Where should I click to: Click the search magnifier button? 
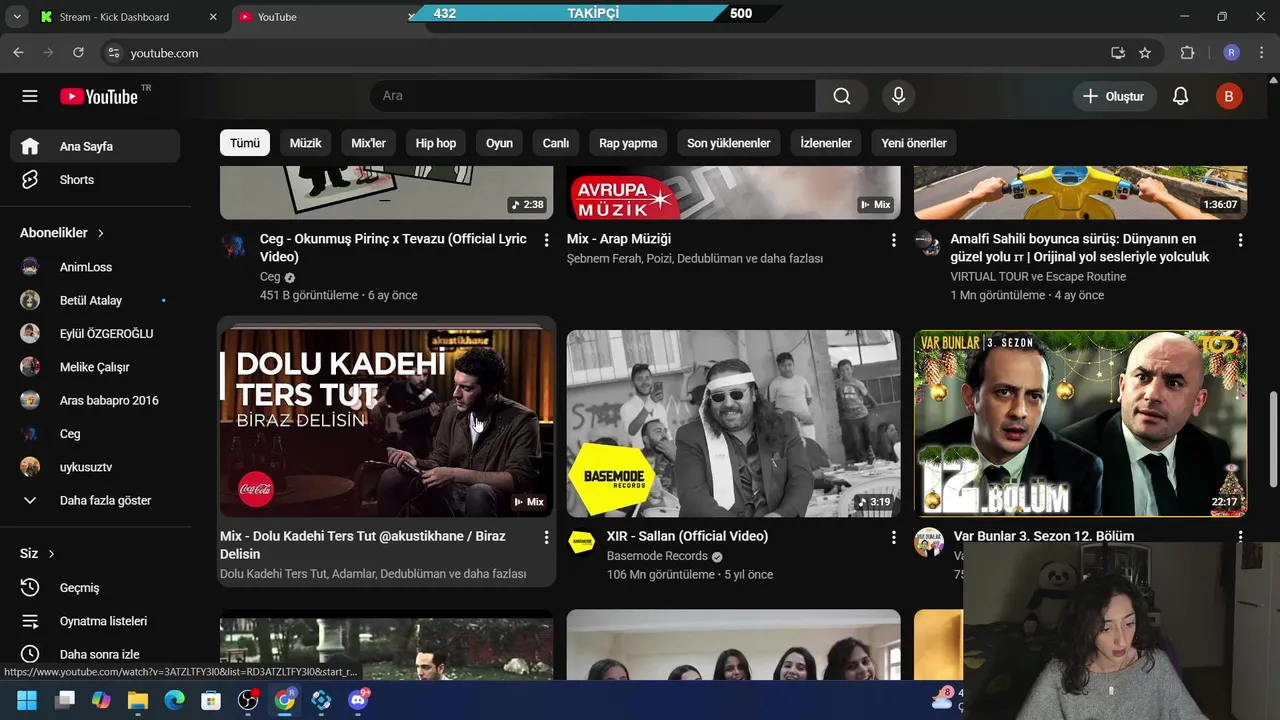[842, 96]
